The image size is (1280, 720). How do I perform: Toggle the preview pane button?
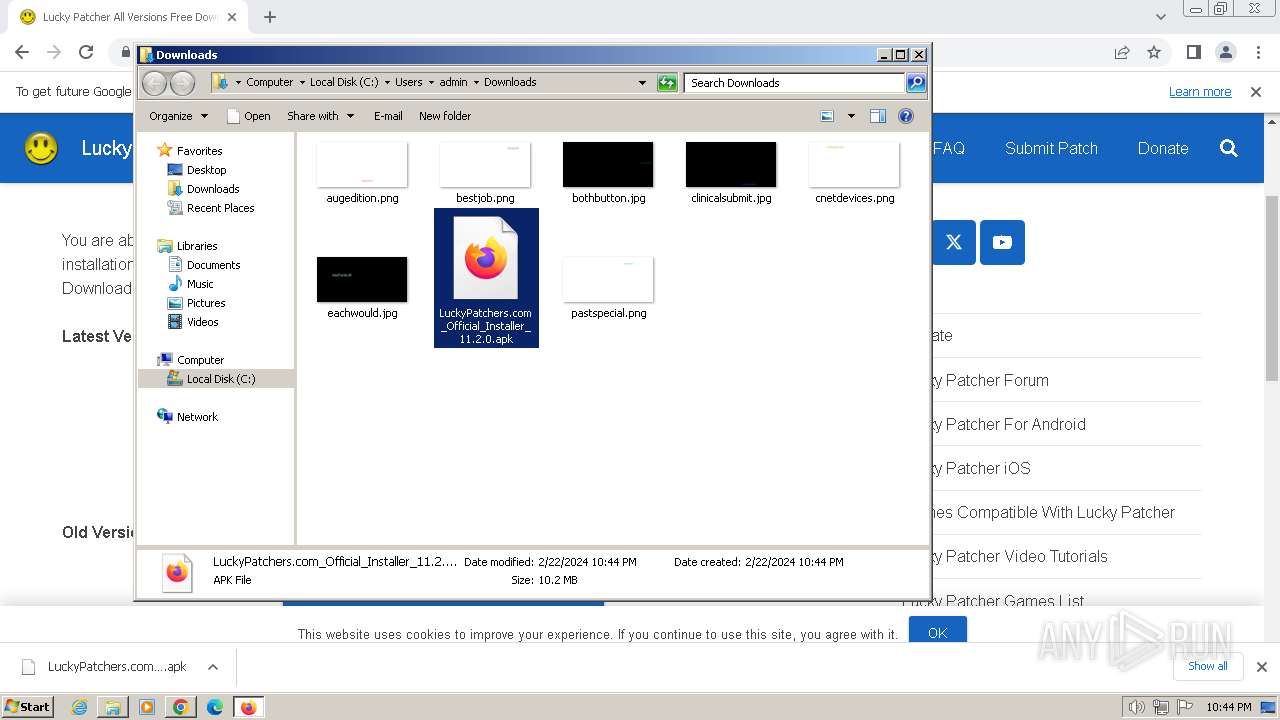pyautogui.click(x=878, y=116)
